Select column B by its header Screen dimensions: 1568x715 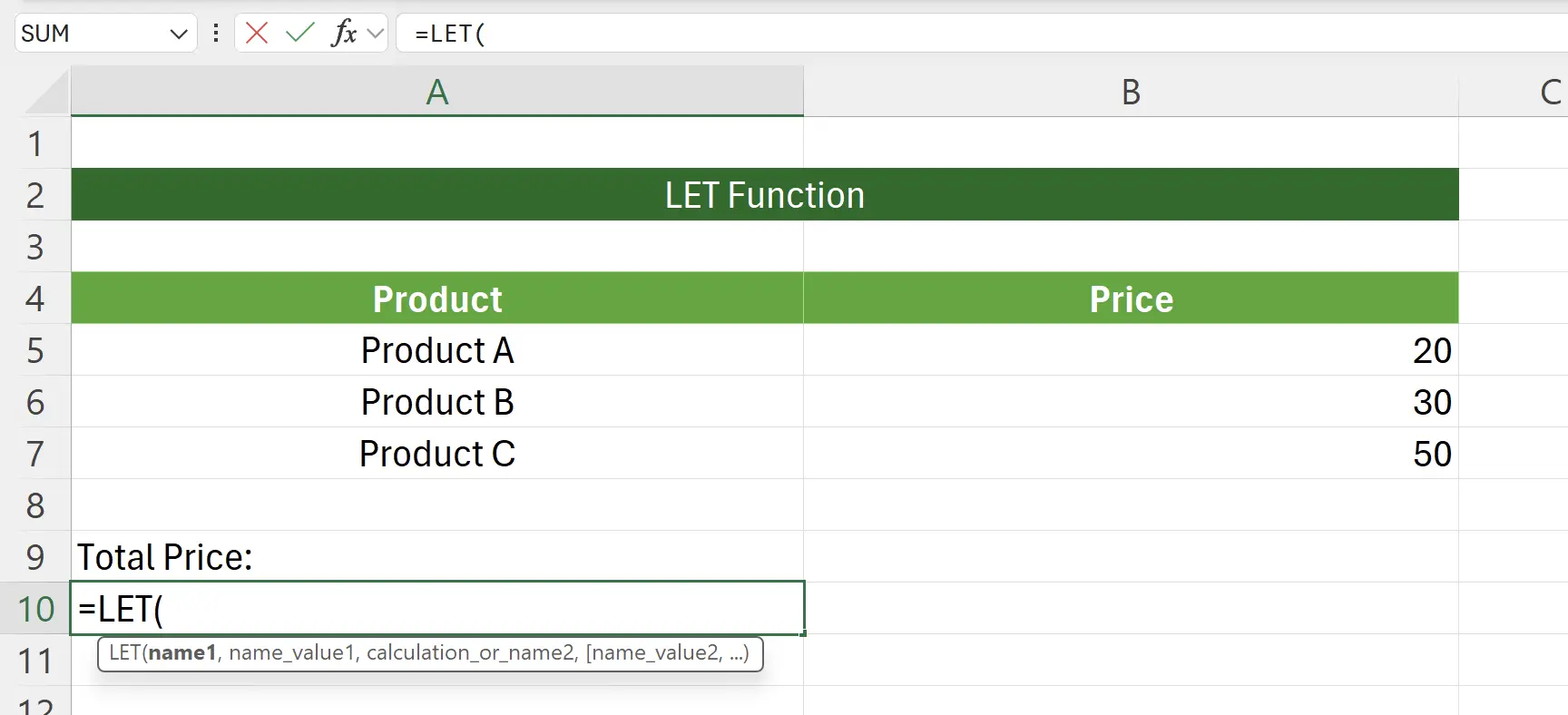point(1130,91)
